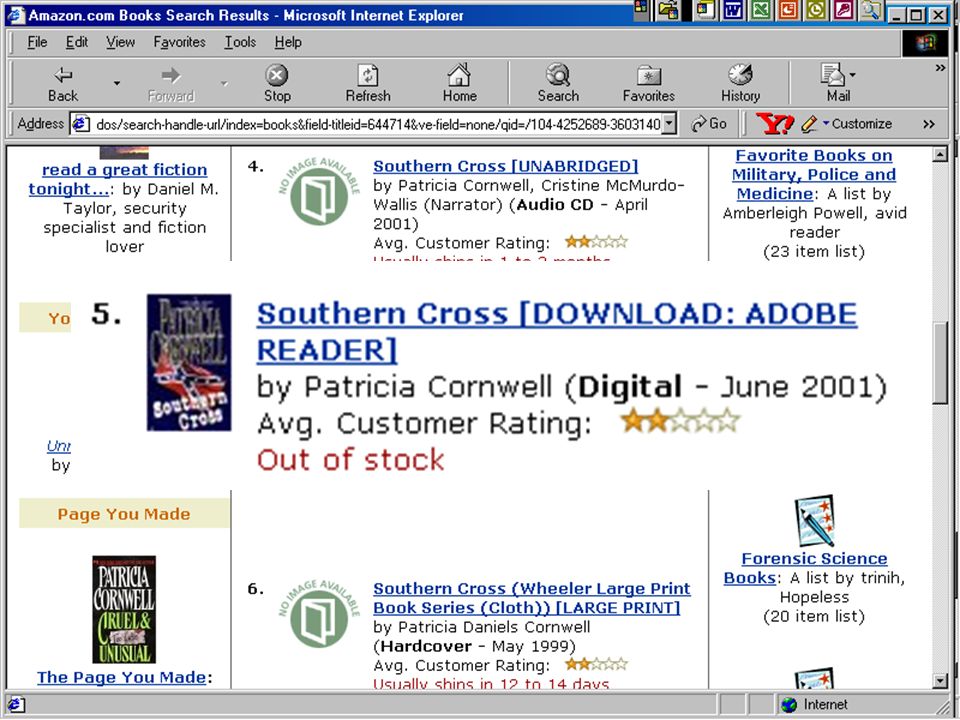Click the New Office Document icon in the shortcut bar

705,10
